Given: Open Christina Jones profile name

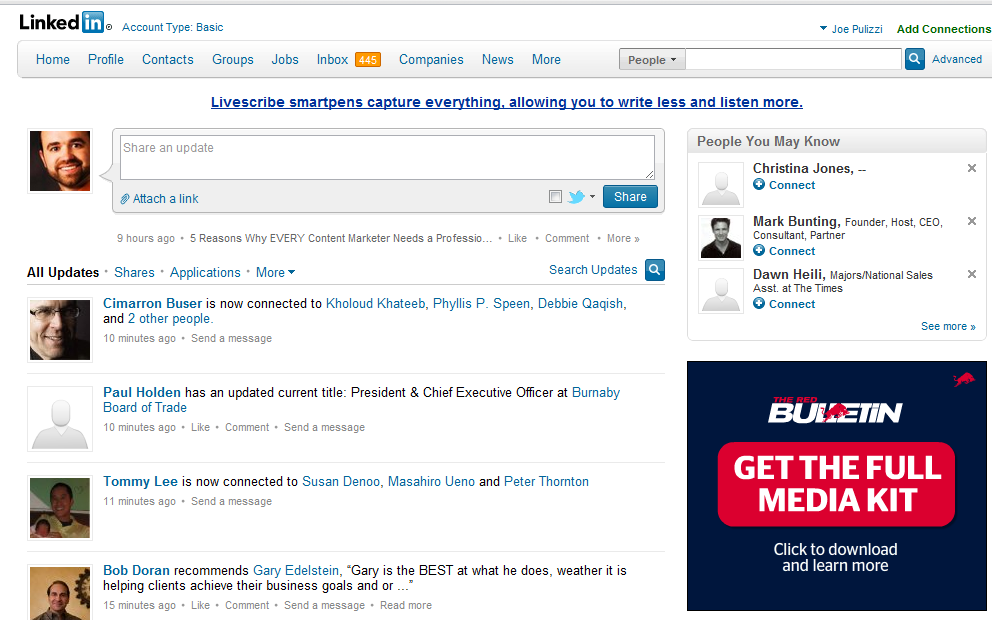Looking at the screenshot, I should tap(803, 168).
